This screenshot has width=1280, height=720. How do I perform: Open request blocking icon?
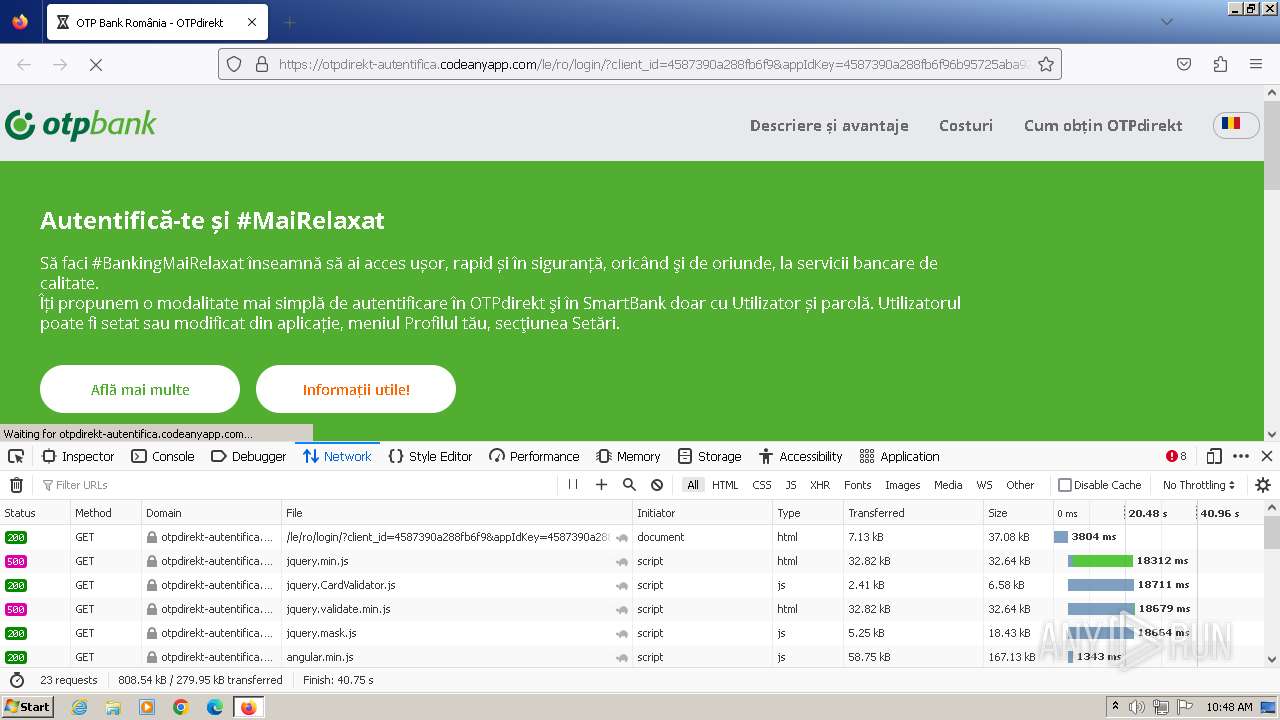657,485
